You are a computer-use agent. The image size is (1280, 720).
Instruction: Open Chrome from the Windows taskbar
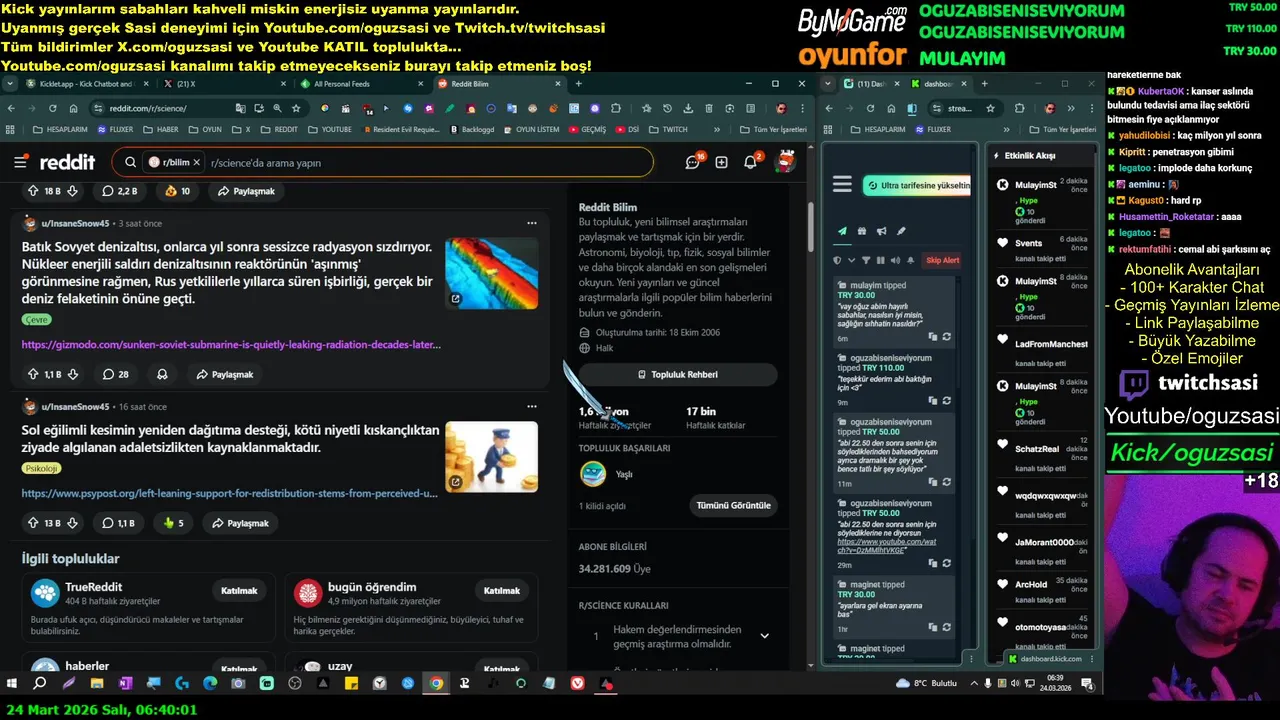(x=436, y=683)
